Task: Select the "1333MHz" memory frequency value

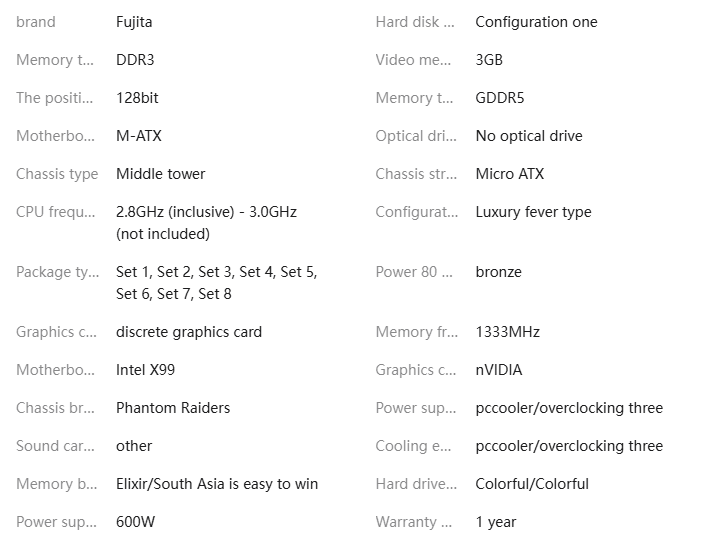Action: tap(507, 332)
